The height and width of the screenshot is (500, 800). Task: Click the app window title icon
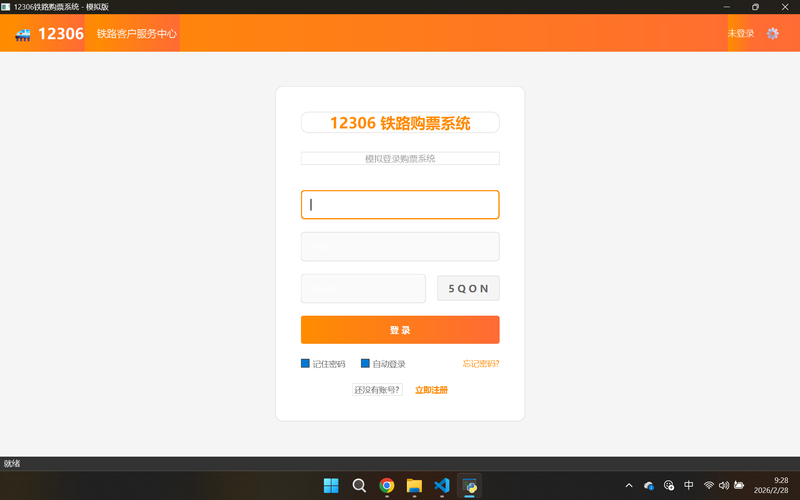click(x=6, y=7)
